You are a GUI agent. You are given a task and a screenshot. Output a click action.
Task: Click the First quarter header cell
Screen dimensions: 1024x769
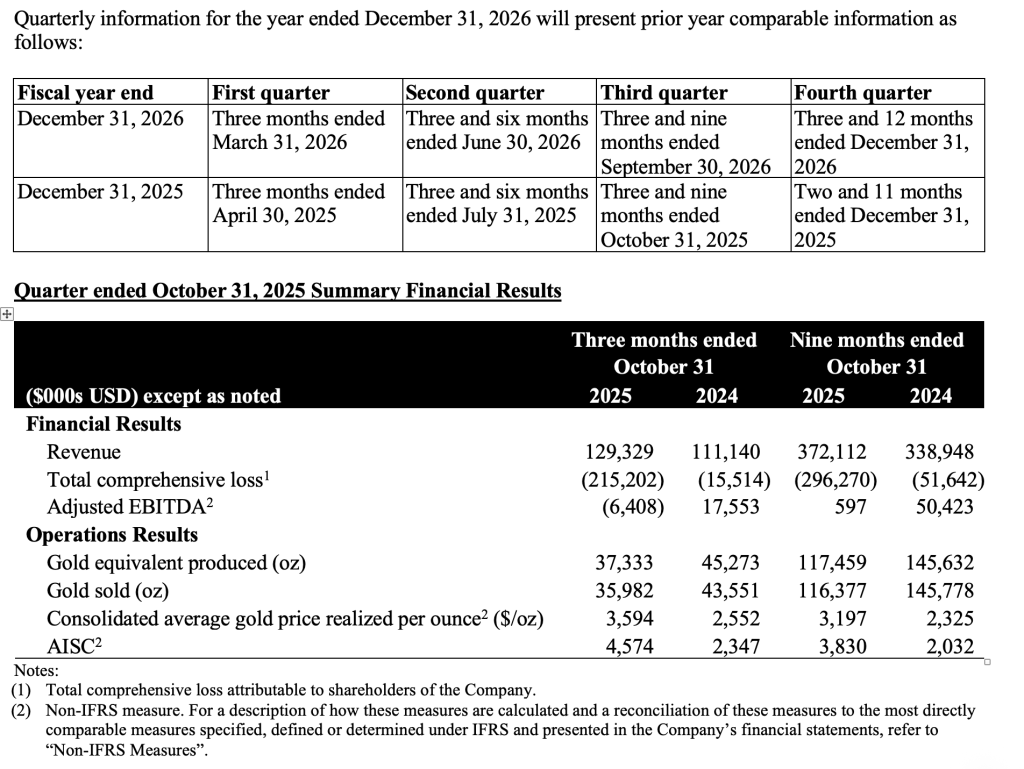tap(271, 93)
